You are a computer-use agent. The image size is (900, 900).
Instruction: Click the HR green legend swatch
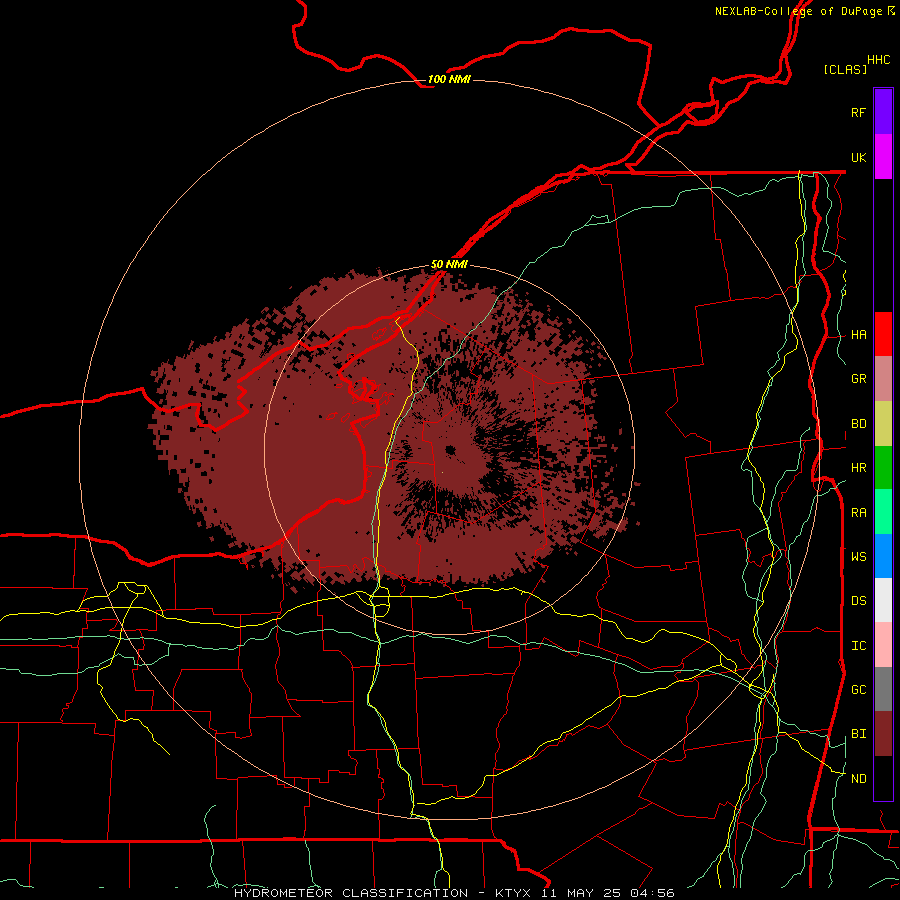[x=883, y=468]
